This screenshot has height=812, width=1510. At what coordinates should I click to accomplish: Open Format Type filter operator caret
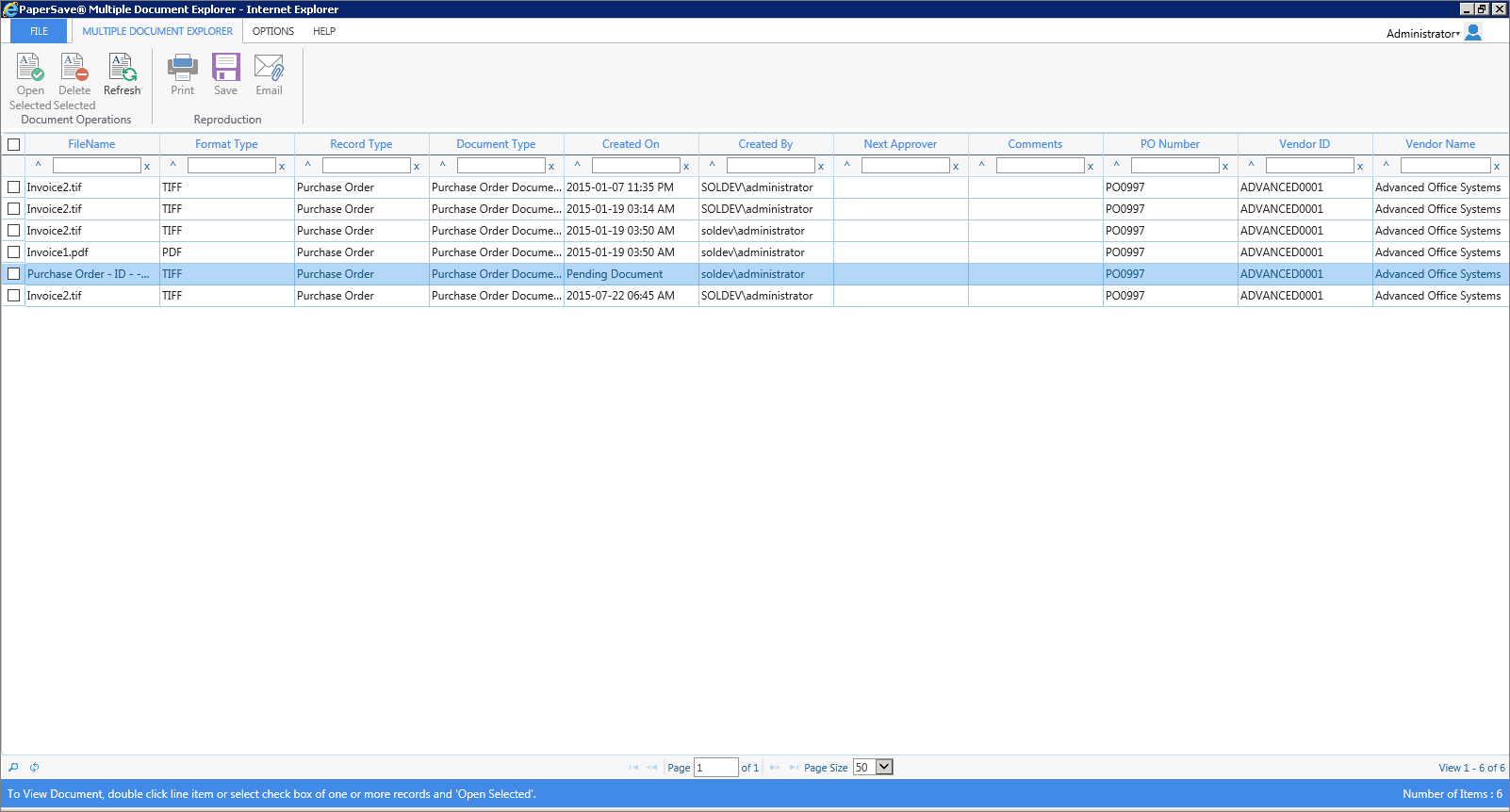[173, 165]
